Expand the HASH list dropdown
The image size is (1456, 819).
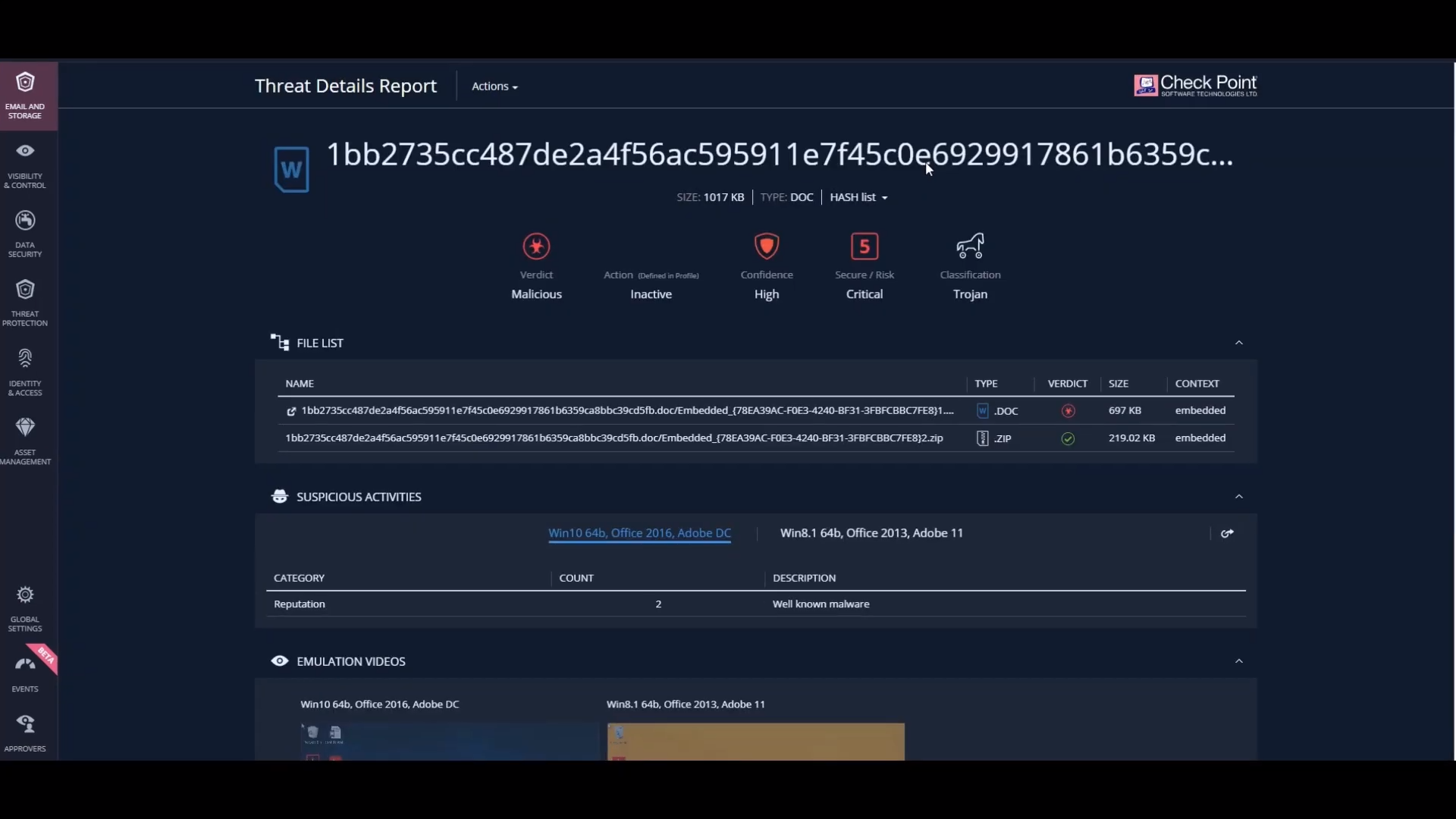[x=858, y=197]
